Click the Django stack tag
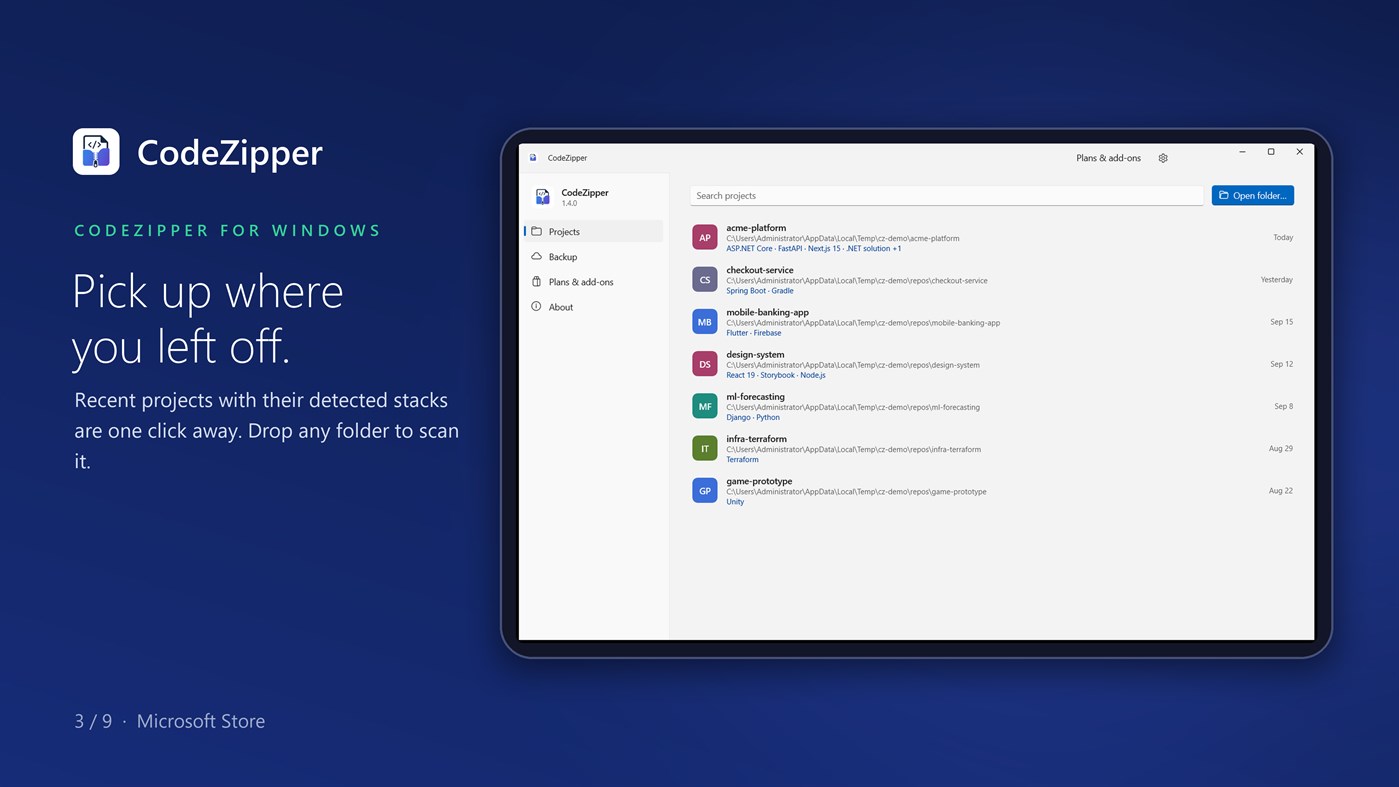Viewport: 1399px width, 787px height. (x=738, y=417)
